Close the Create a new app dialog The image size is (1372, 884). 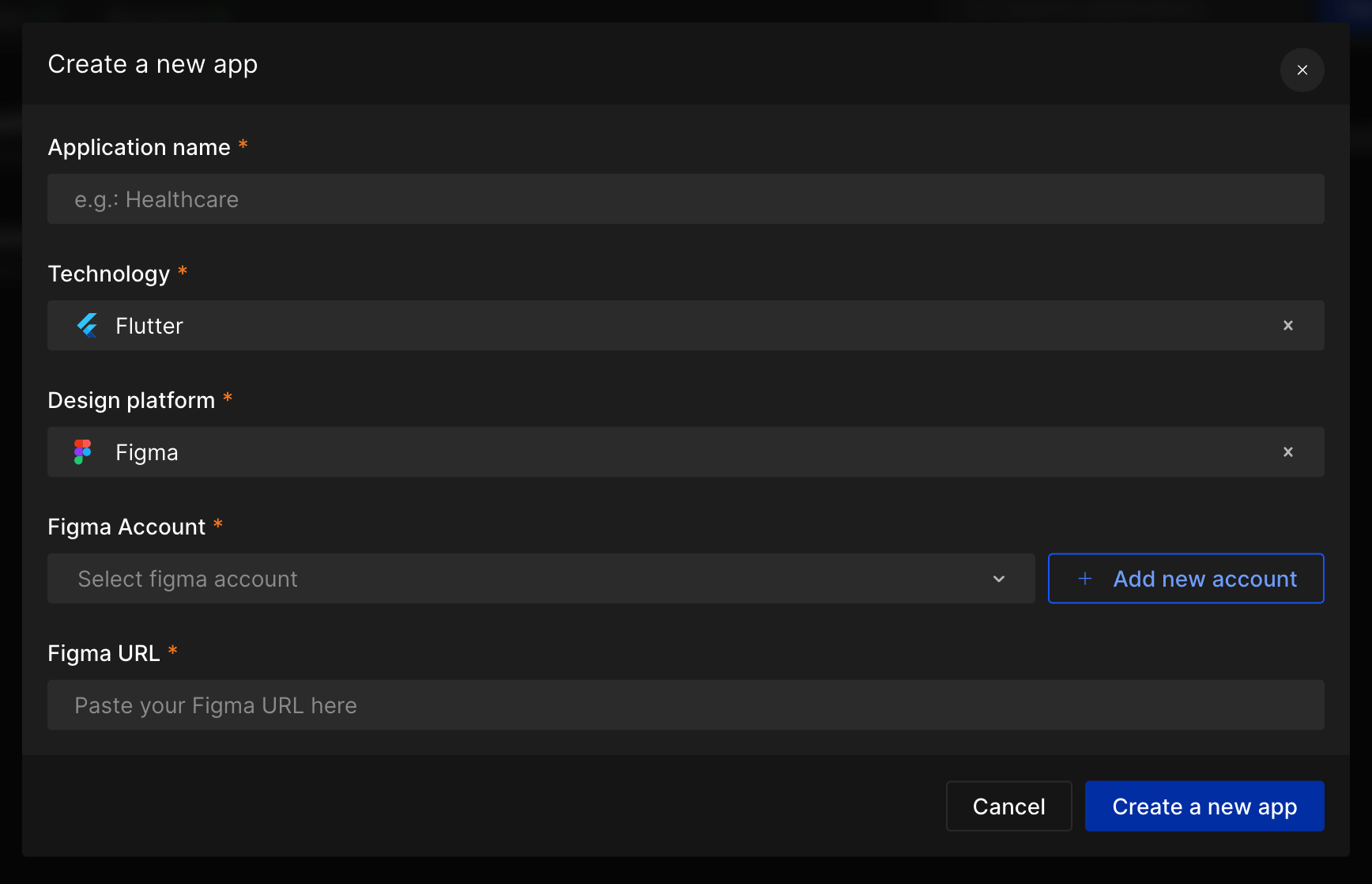pyautogui.click(x=1302, y=70)
